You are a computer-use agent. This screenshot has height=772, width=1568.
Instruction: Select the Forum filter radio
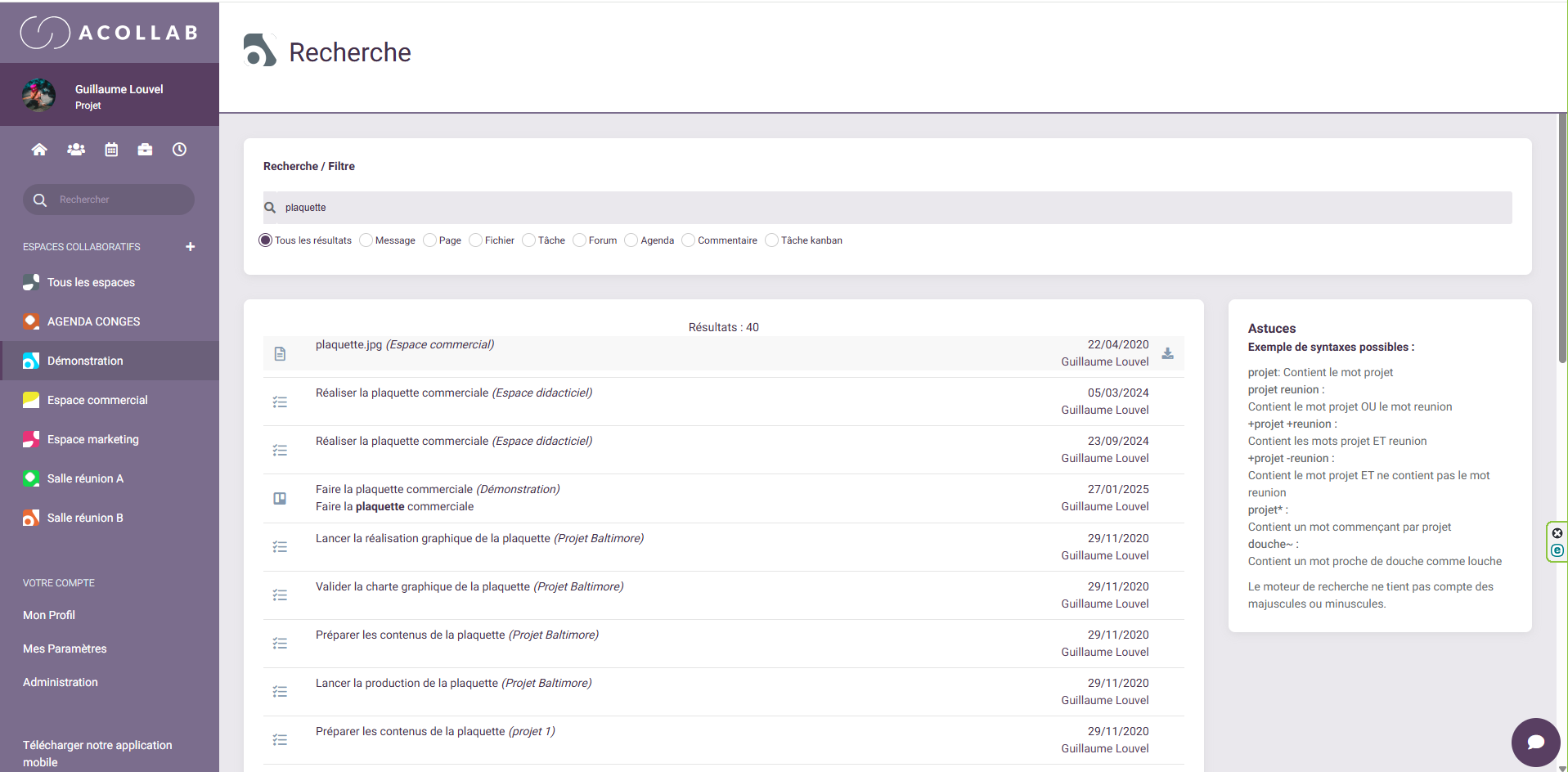pos(579,240)
